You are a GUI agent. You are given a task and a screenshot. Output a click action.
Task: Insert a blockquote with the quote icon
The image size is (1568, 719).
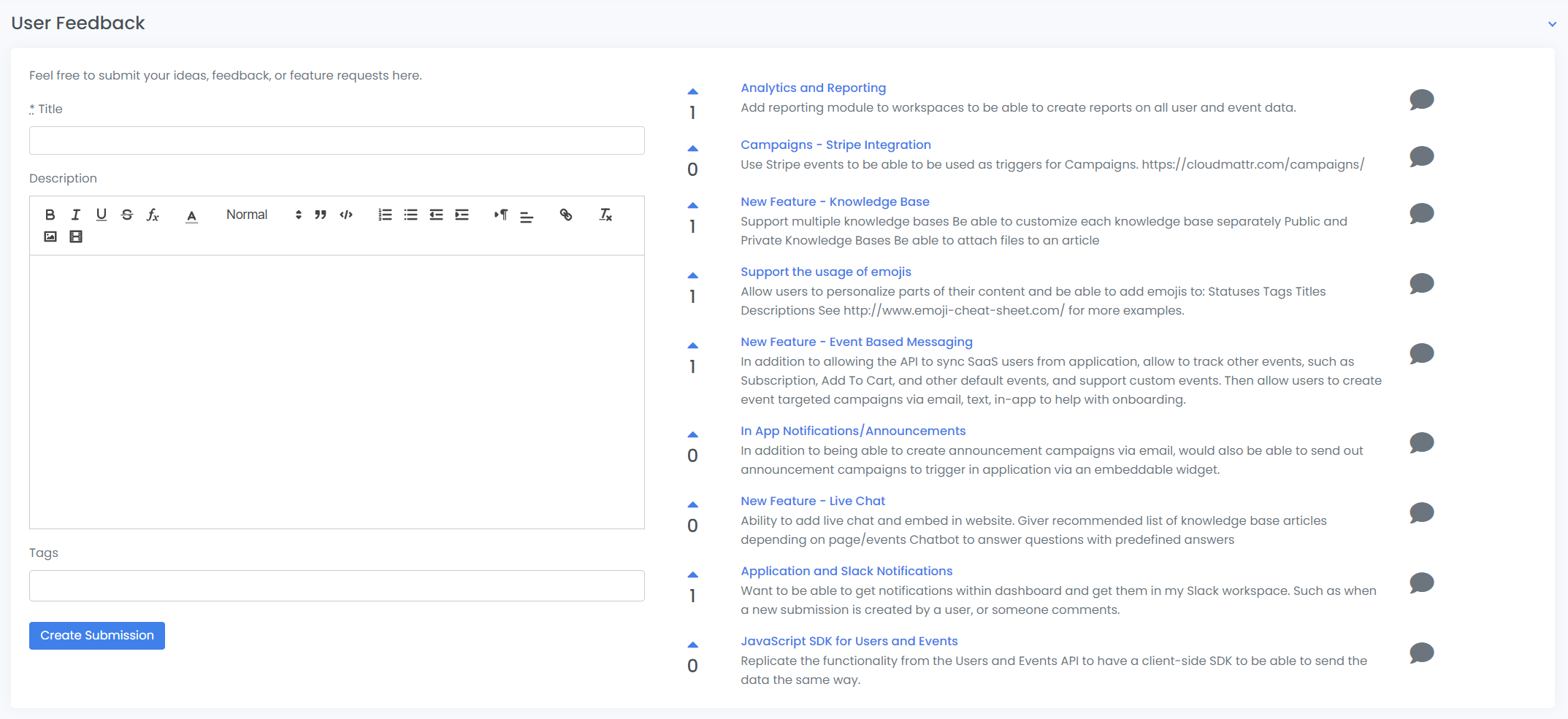coord(321,215)
